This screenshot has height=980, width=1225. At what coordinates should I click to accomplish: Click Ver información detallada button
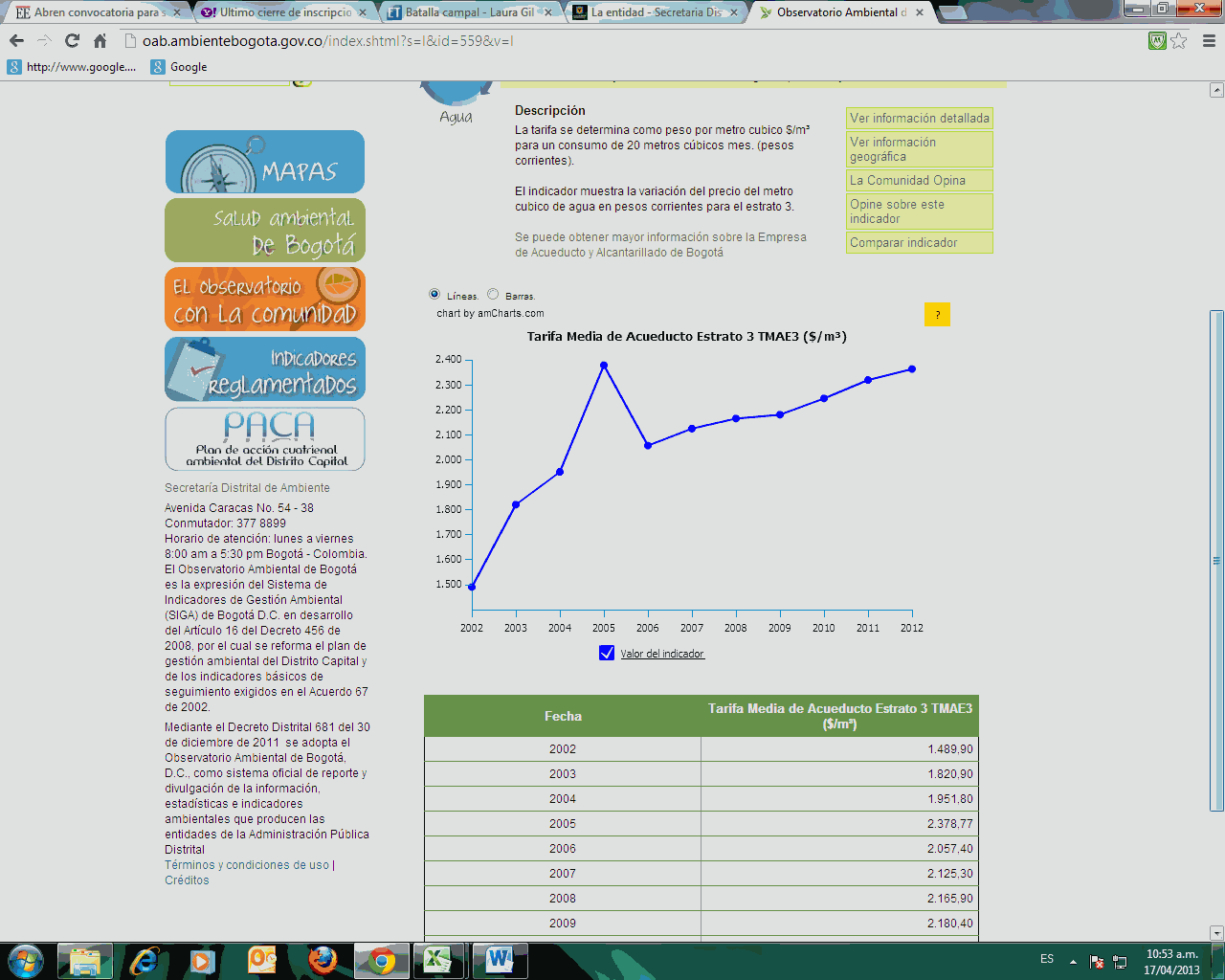pyautogui.click(x=919, y=119)
